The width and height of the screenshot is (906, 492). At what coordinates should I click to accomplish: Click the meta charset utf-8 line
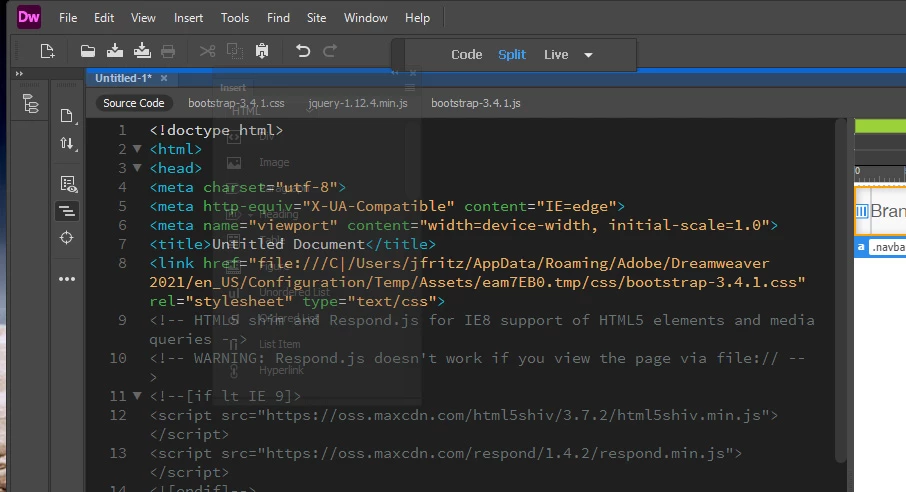[x=247, y=187]
